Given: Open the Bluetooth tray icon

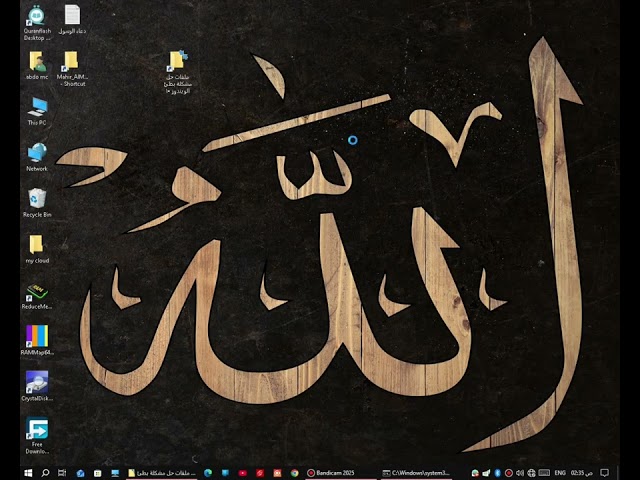Looking at the screenshot, I should click(498, 473).
